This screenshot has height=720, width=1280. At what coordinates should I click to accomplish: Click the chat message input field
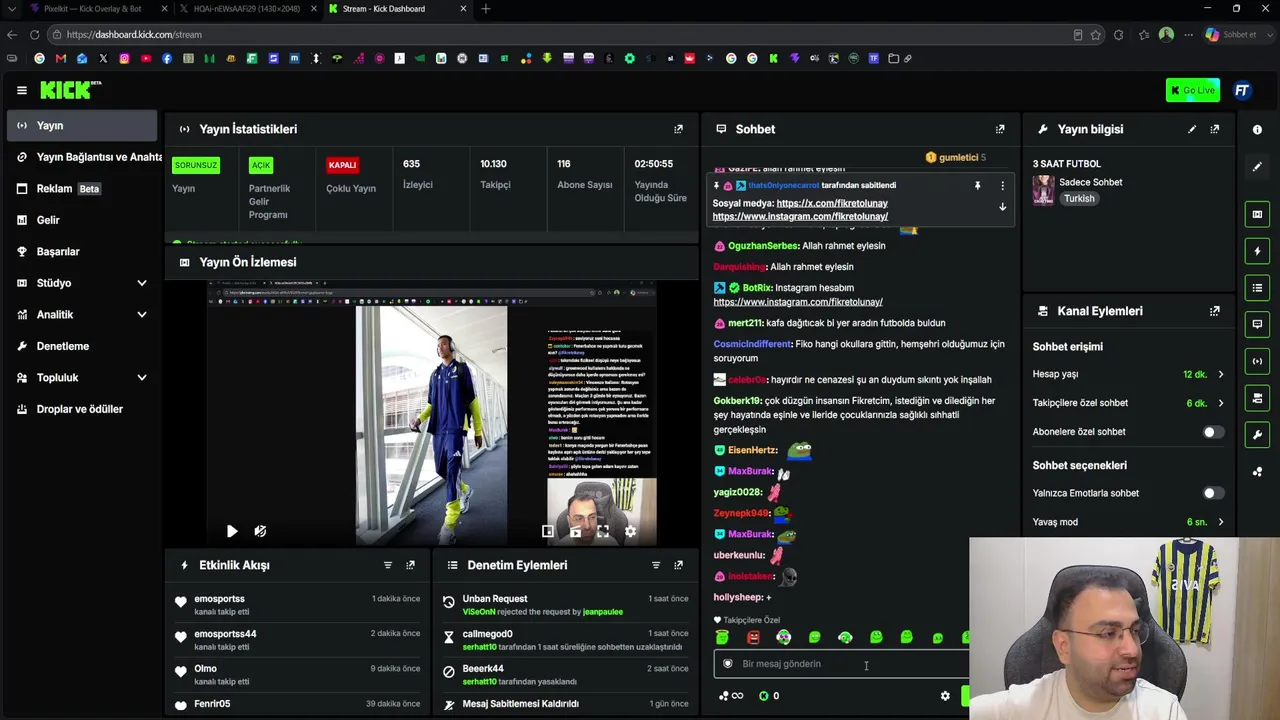841,663
